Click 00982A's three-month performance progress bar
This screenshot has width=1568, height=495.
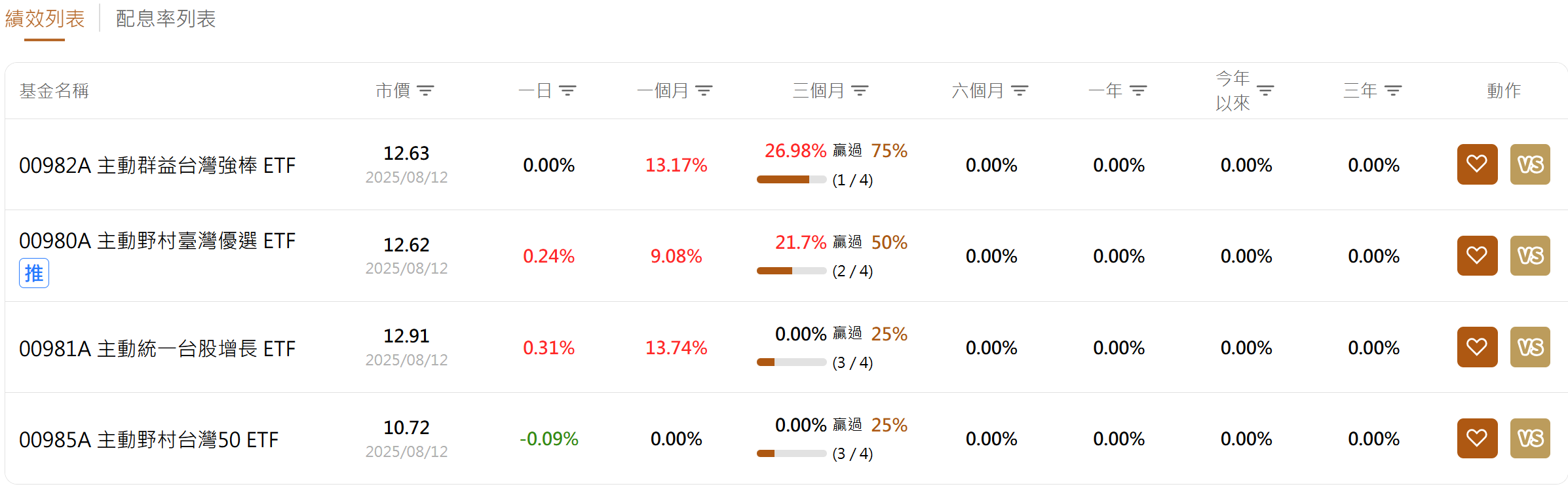[x=791, y=179]
